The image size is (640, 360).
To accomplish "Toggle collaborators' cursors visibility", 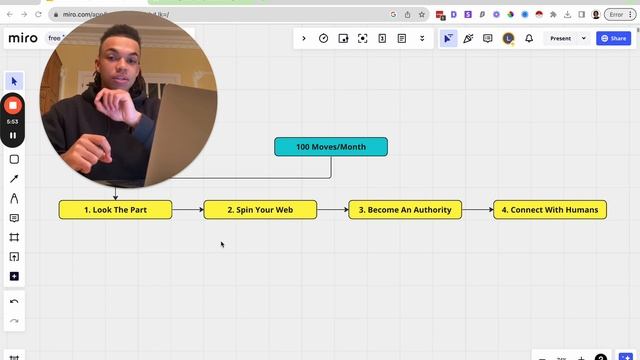I will [x=448, y=38].
